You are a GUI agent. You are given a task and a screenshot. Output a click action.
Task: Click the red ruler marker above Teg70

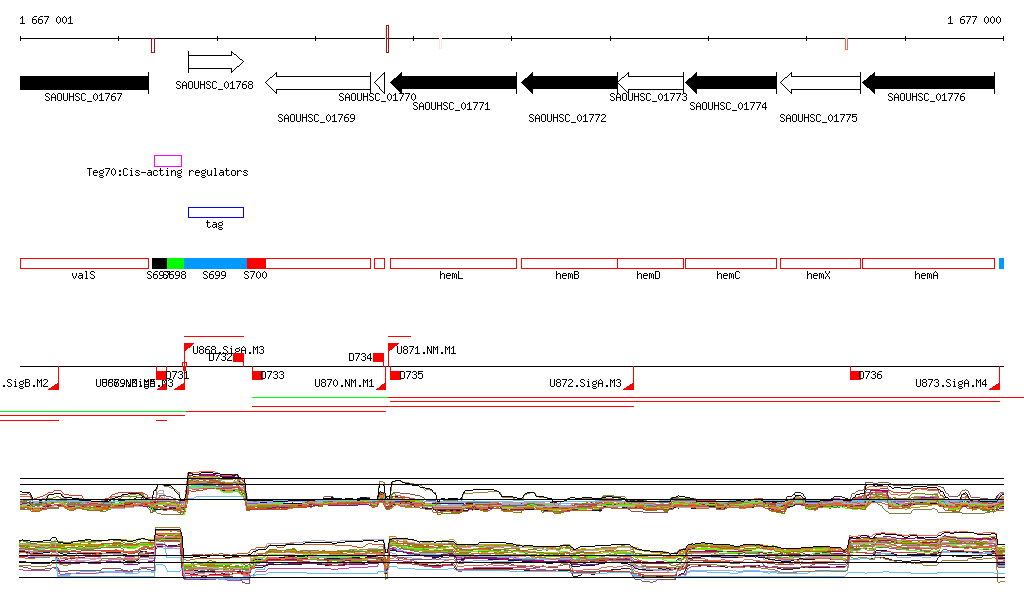coord(153,46)
